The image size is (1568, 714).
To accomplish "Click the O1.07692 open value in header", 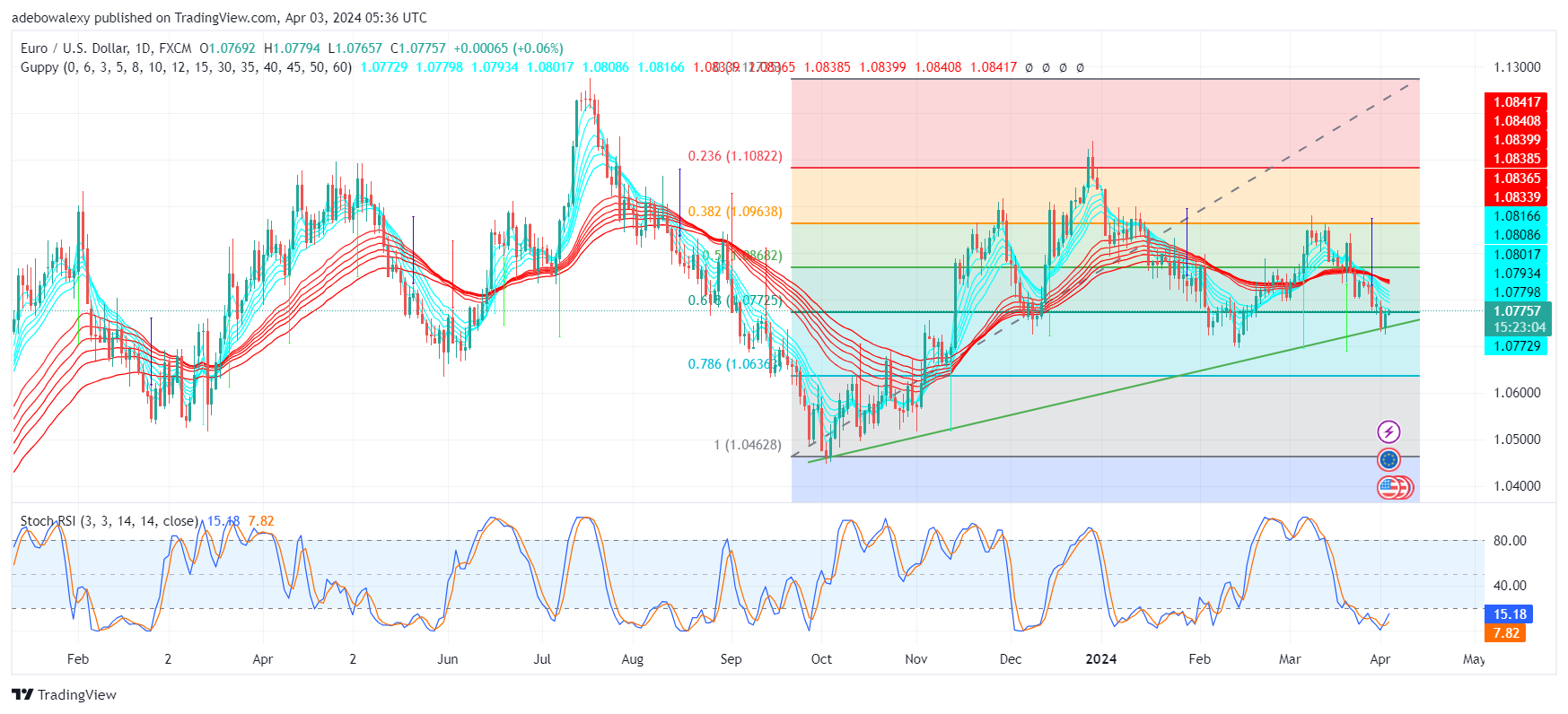I will tap(227, 48).
